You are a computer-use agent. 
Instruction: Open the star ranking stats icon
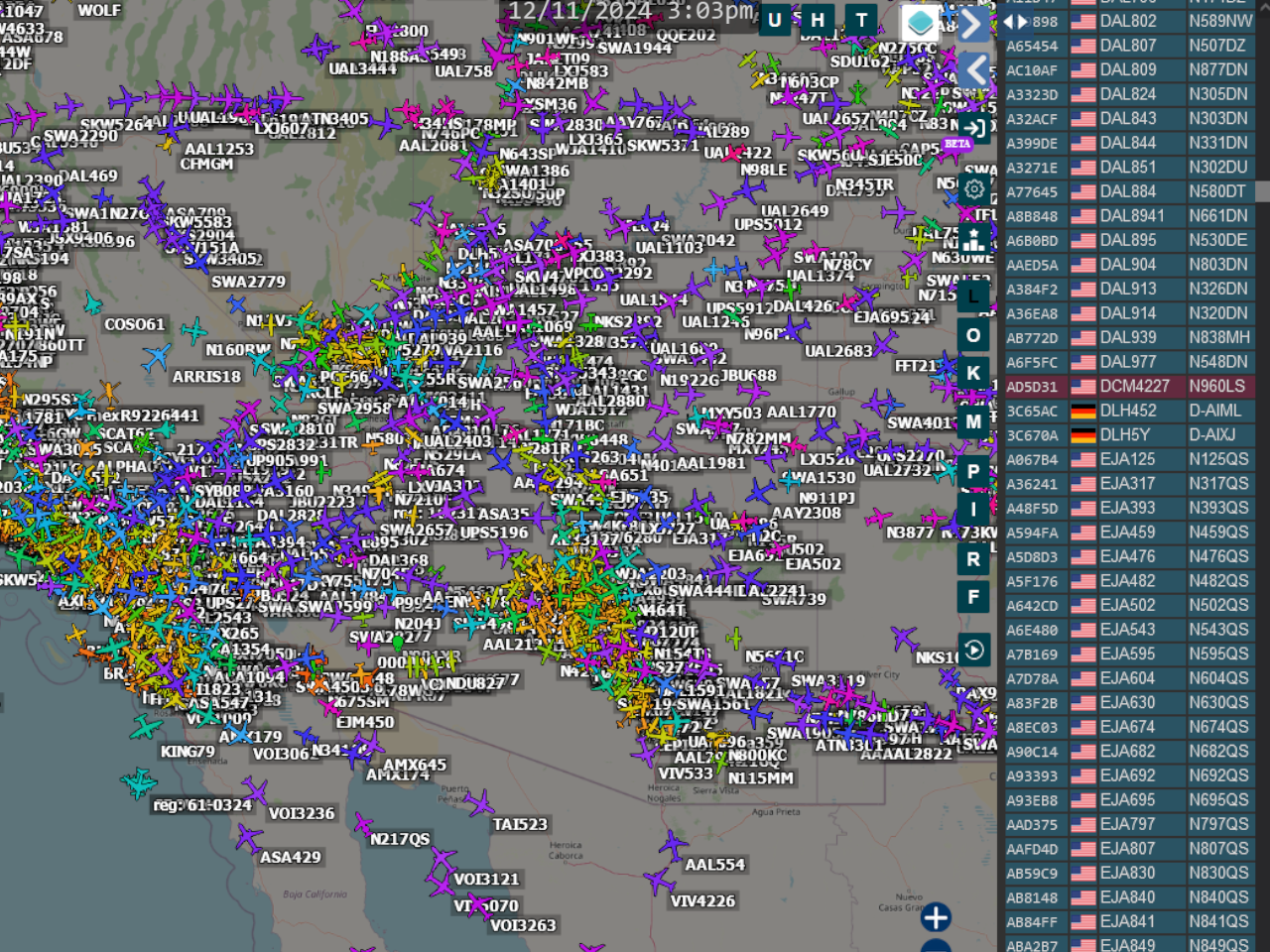[x=974, y=239]
